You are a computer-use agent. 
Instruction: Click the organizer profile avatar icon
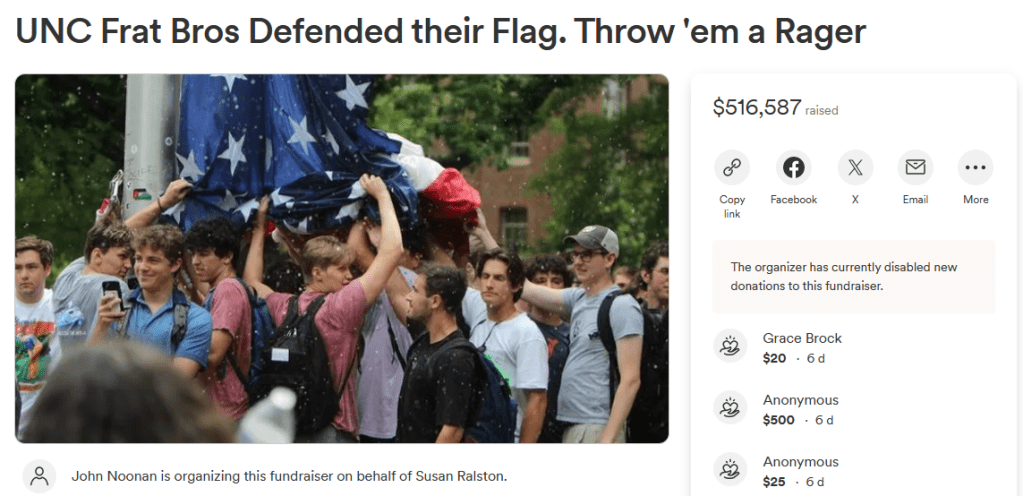(40, 476)
